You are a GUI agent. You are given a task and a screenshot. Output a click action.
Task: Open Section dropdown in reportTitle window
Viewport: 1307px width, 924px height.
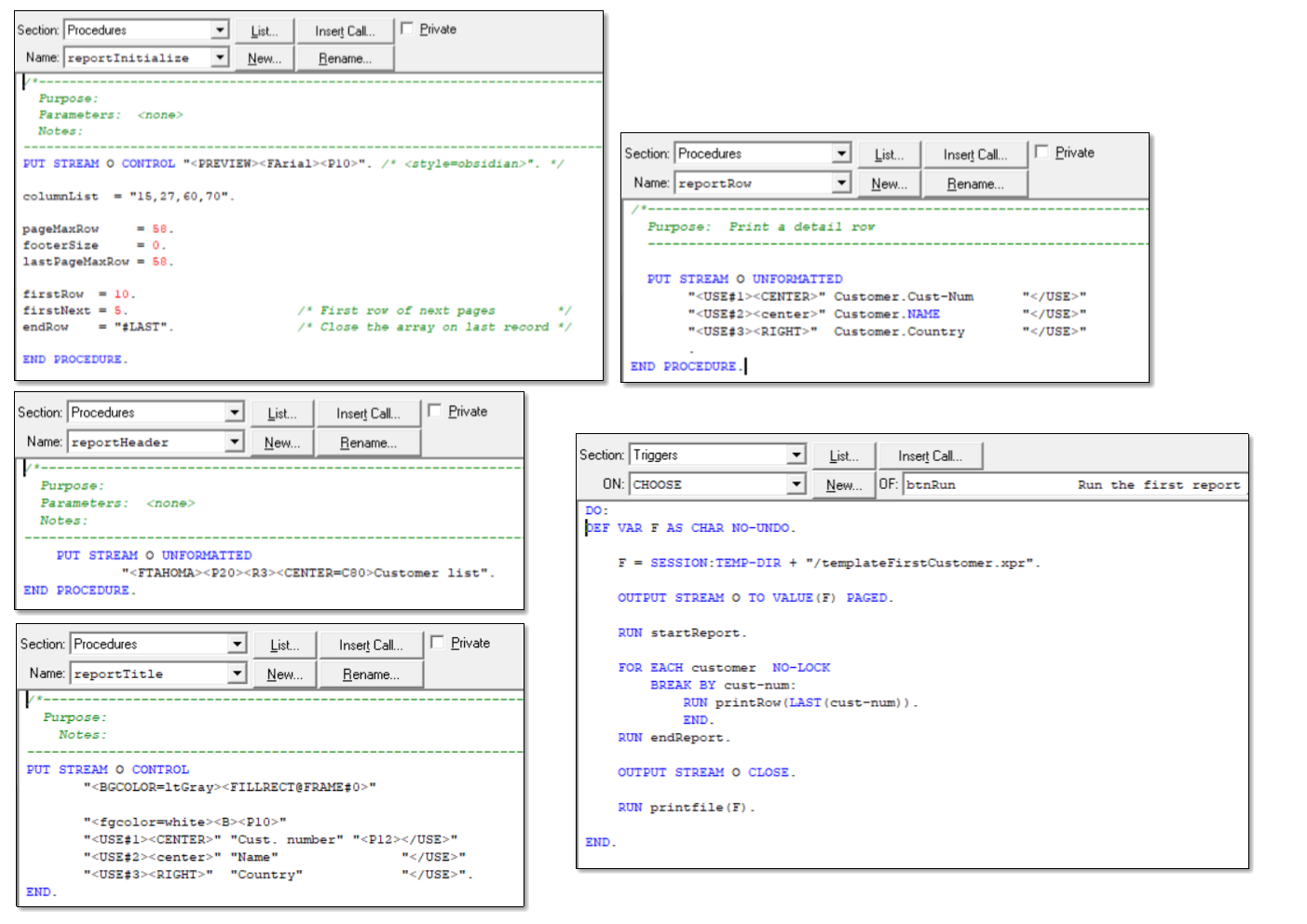click(238, 645)
